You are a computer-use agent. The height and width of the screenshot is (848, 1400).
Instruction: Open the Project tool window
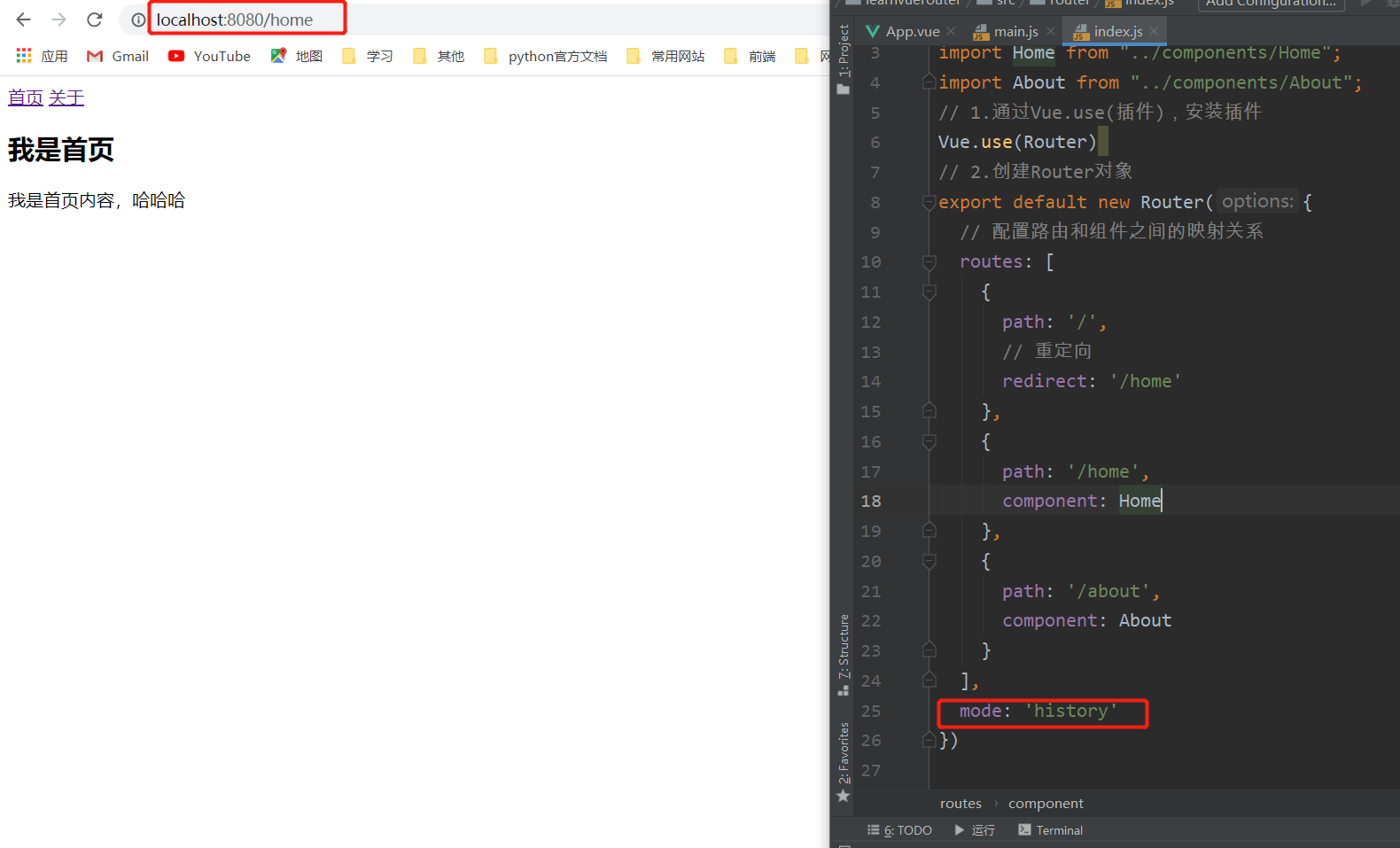[844, 58]
